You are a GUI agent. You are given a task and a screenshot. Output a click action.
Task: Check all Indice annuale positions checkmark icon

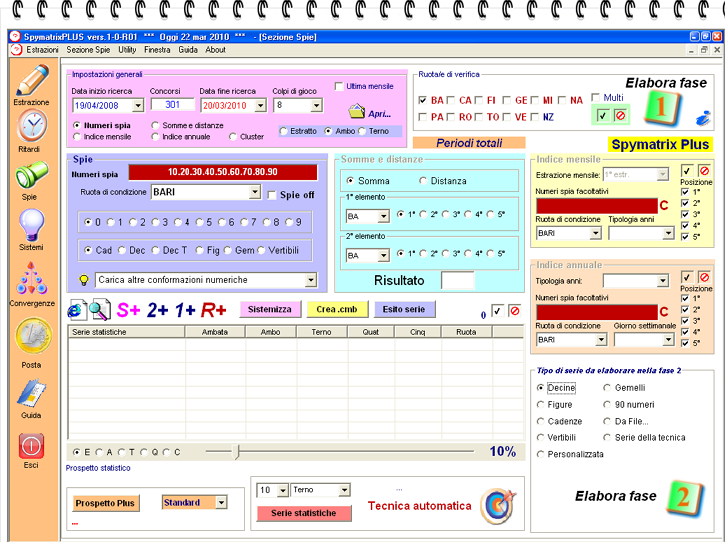coord(687,277)
